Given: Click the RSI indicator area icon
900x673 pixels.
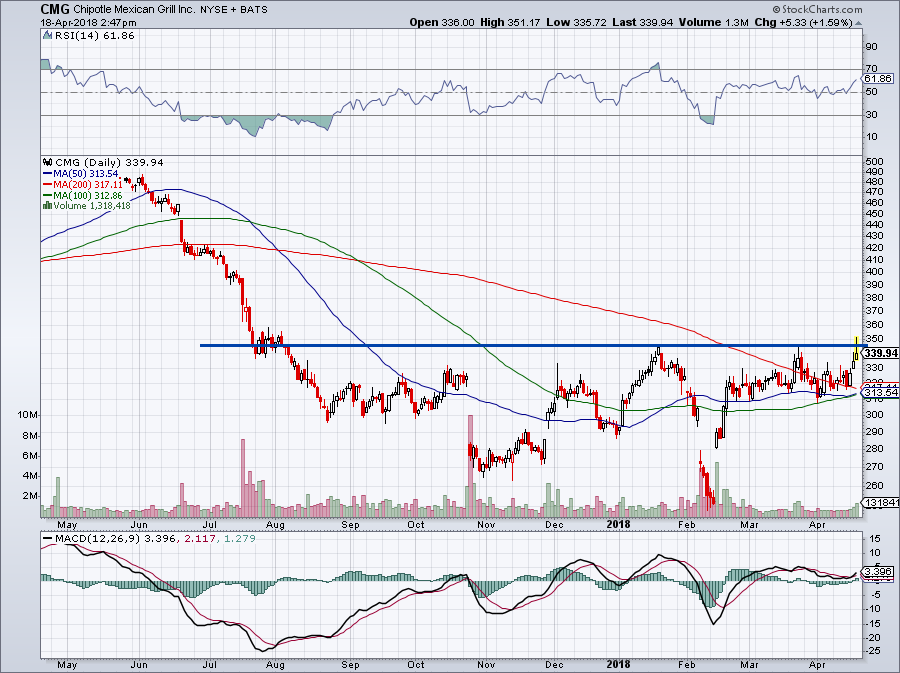Looking at the screenshot, I should pos(48,36).
